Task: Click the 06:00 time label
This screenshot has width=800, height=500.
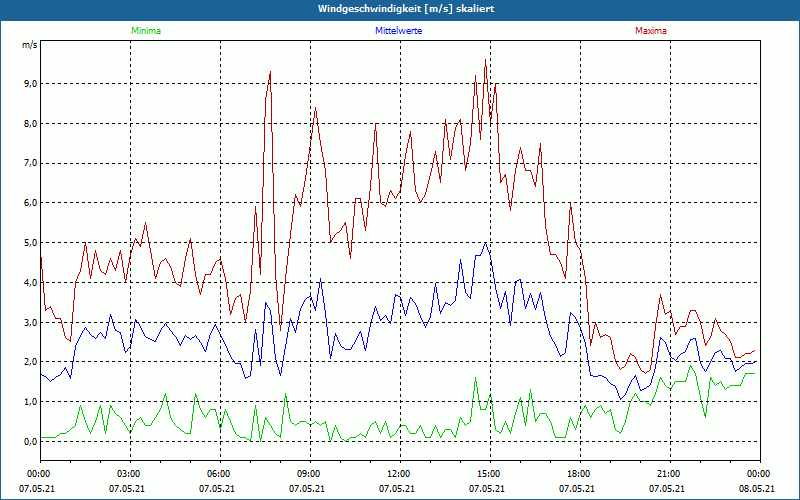Action: tap(217, 474)
